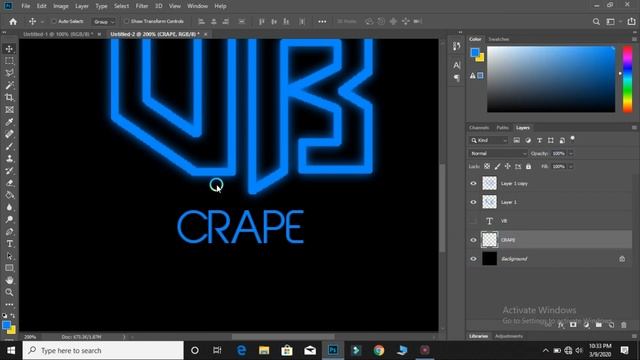This screenshot has width=640, height=360.
Task: Open the Window menu
Action: coord(198,6)
